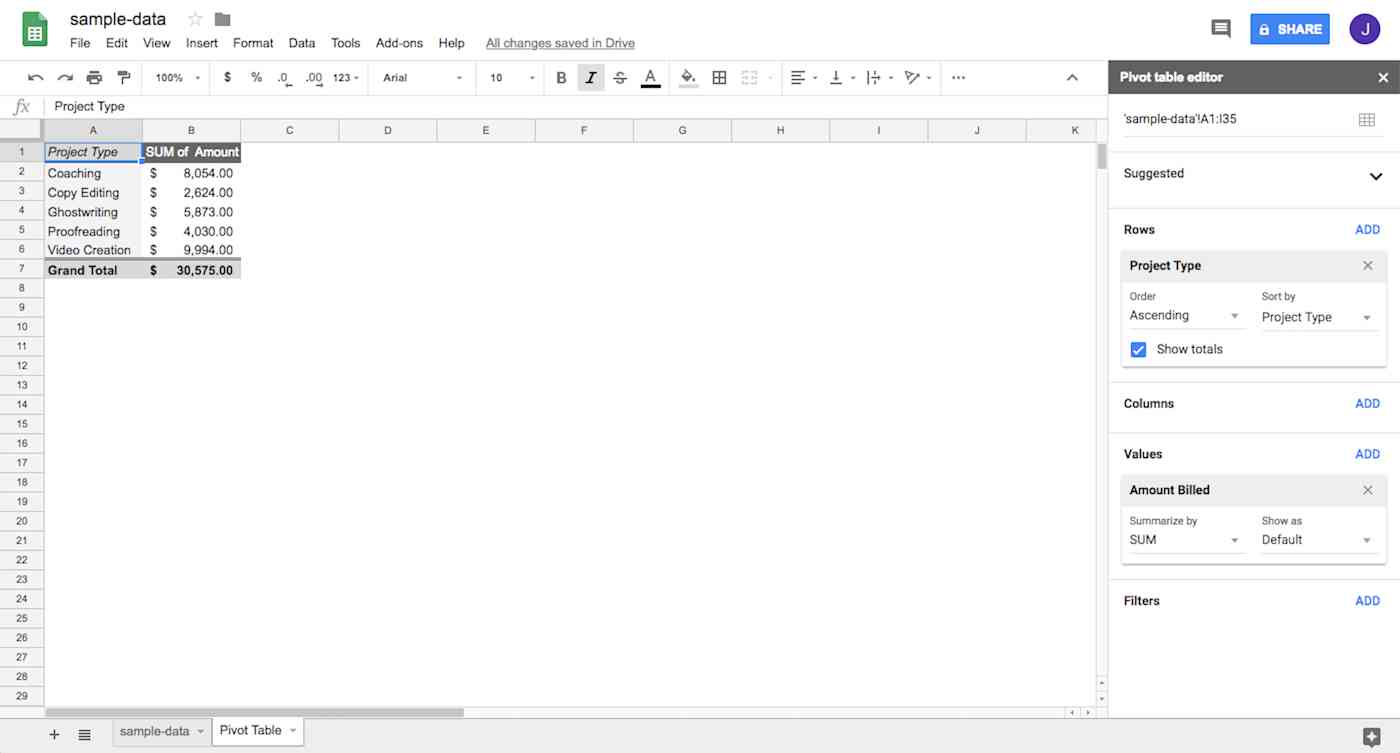This screenshot has width=1400, height=753.
Task: Toggle strikethrough formatting
Action: [620, 77]
